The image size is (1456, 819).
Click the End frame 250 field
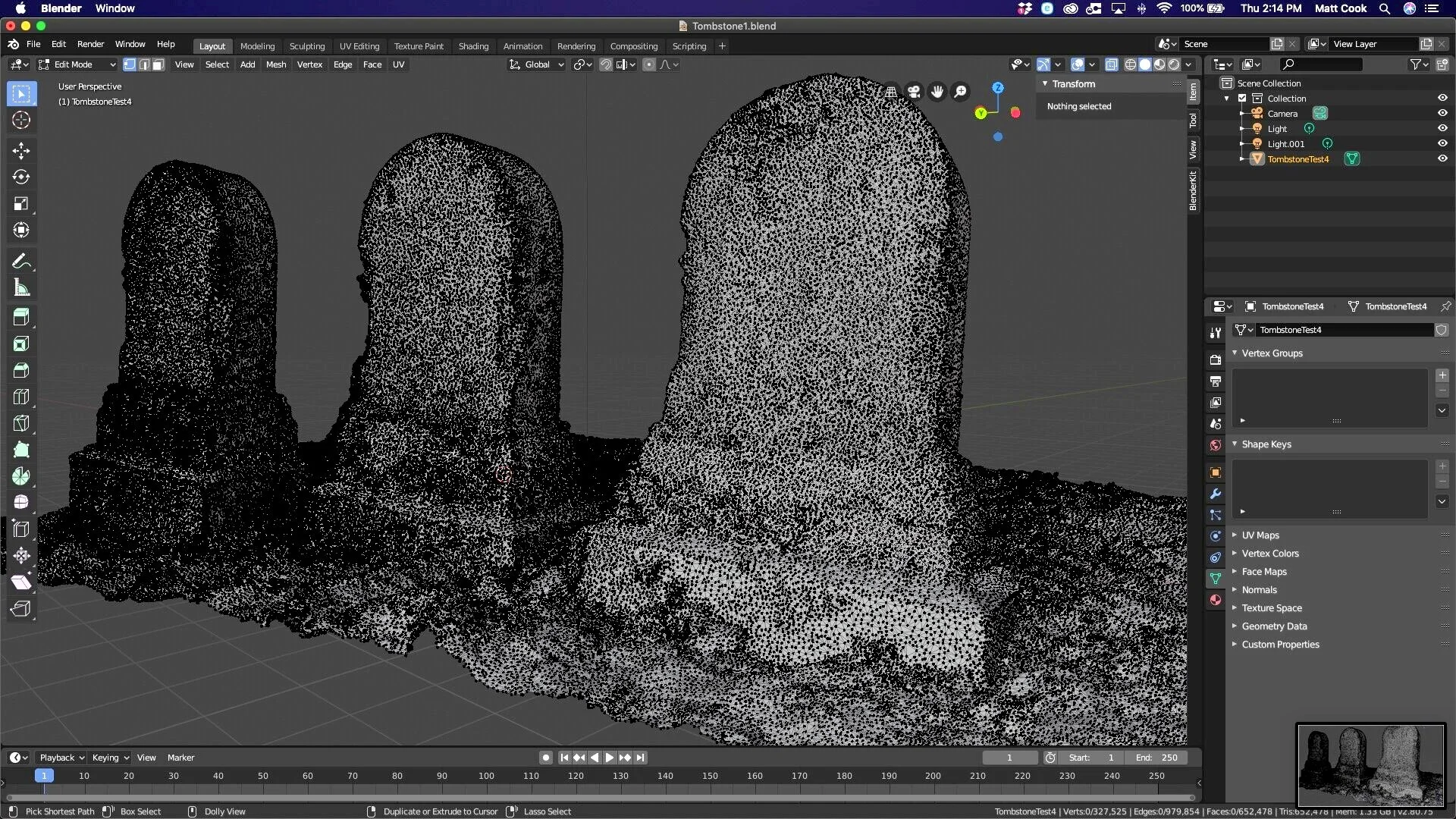(1156, 758)
